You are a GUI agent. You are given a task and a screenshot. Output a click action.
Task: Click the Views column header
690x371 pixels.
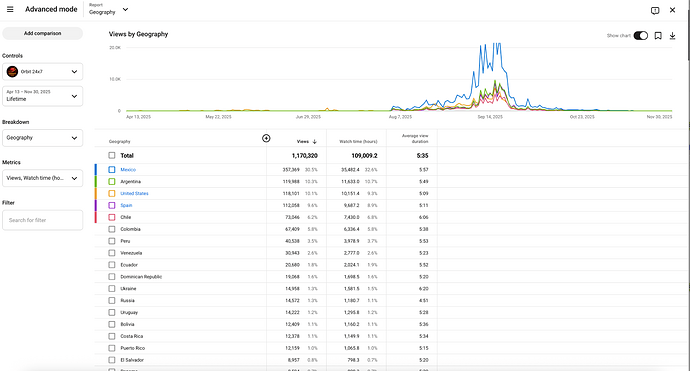(x=302, y=142)
